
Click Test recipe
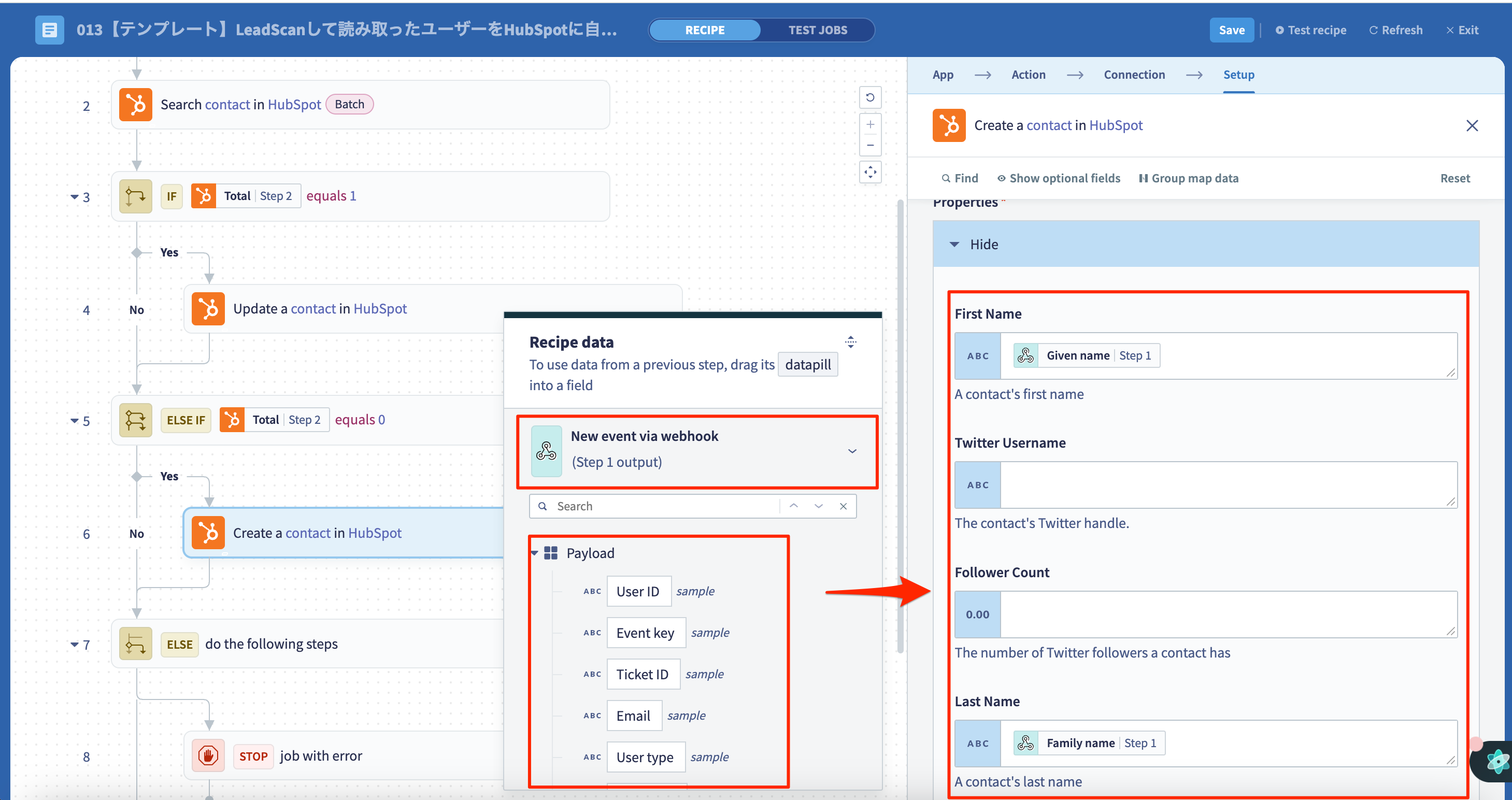pyautogui.click(x=1310, y=30)
